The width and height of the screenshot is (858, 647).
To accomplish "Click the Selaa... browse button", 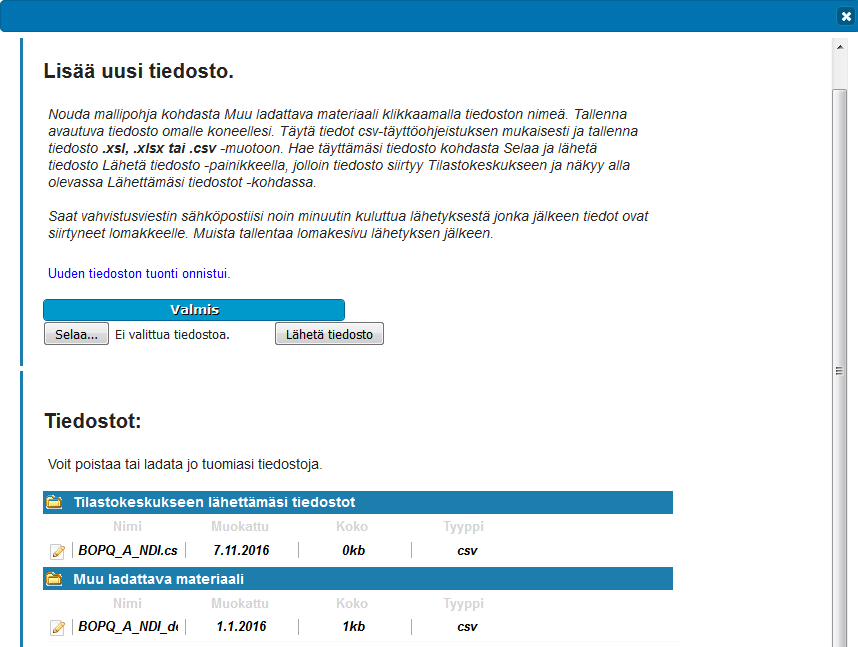I will [77, 334].
